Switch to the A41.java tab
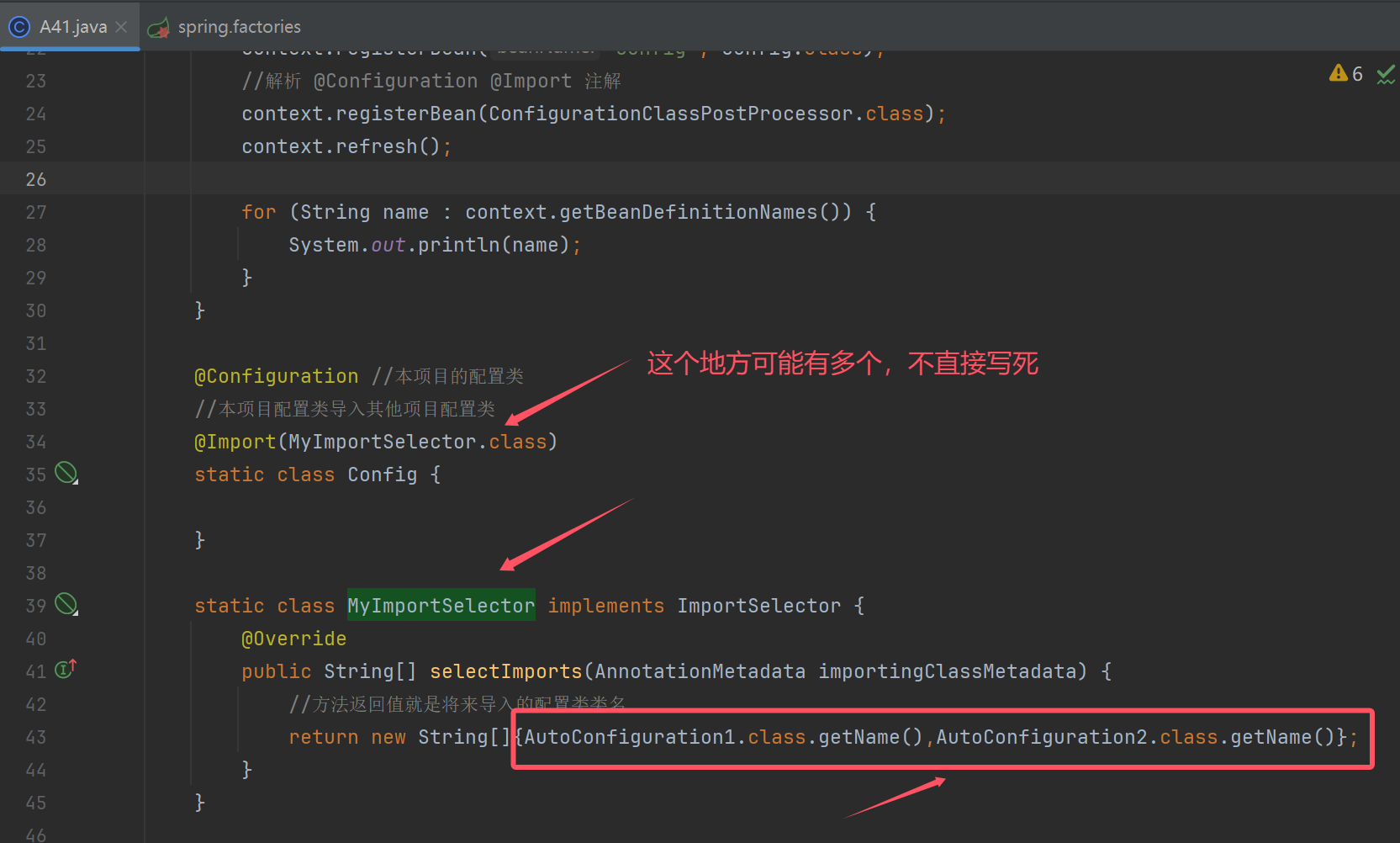 [x=72, y=26]
